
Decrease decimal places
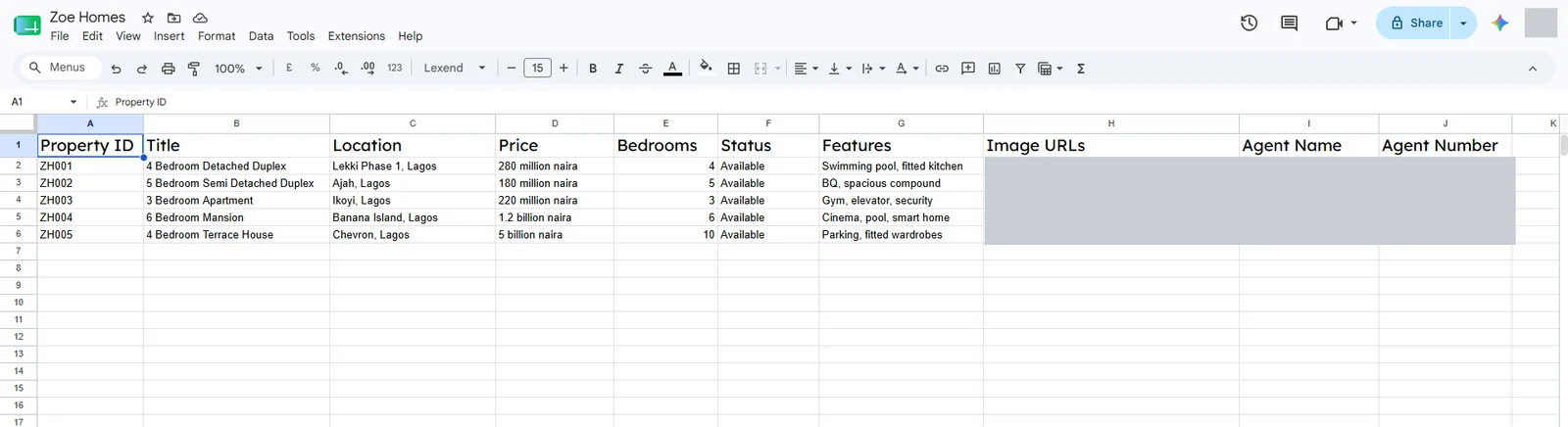341,69
